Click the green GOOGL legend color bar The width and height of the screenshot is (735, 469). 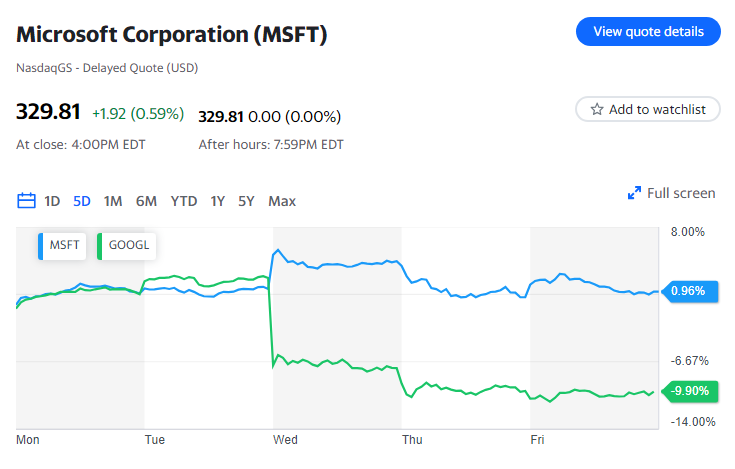point(100,245)
